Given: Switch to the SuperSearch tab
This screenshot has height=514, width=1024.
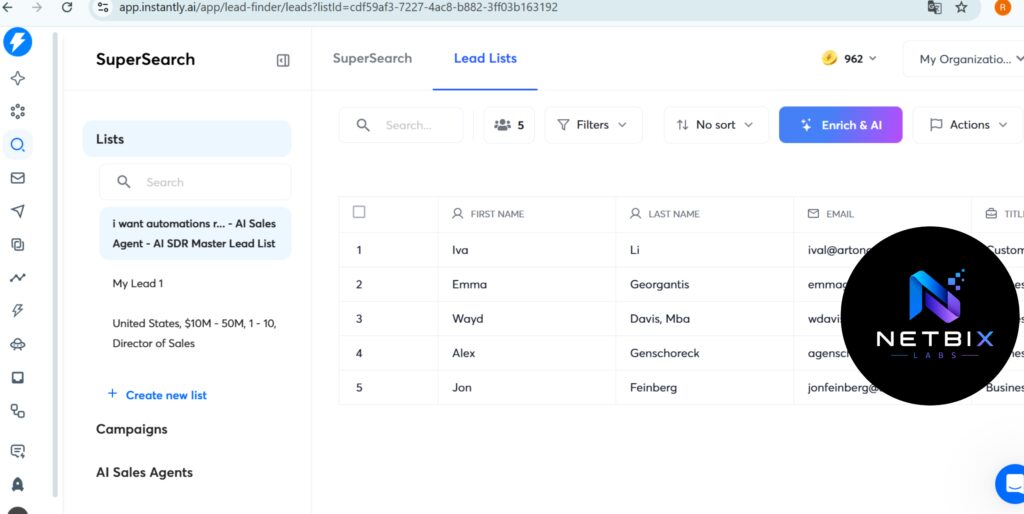Looking at the screenshot, I should tap(372, 58).
